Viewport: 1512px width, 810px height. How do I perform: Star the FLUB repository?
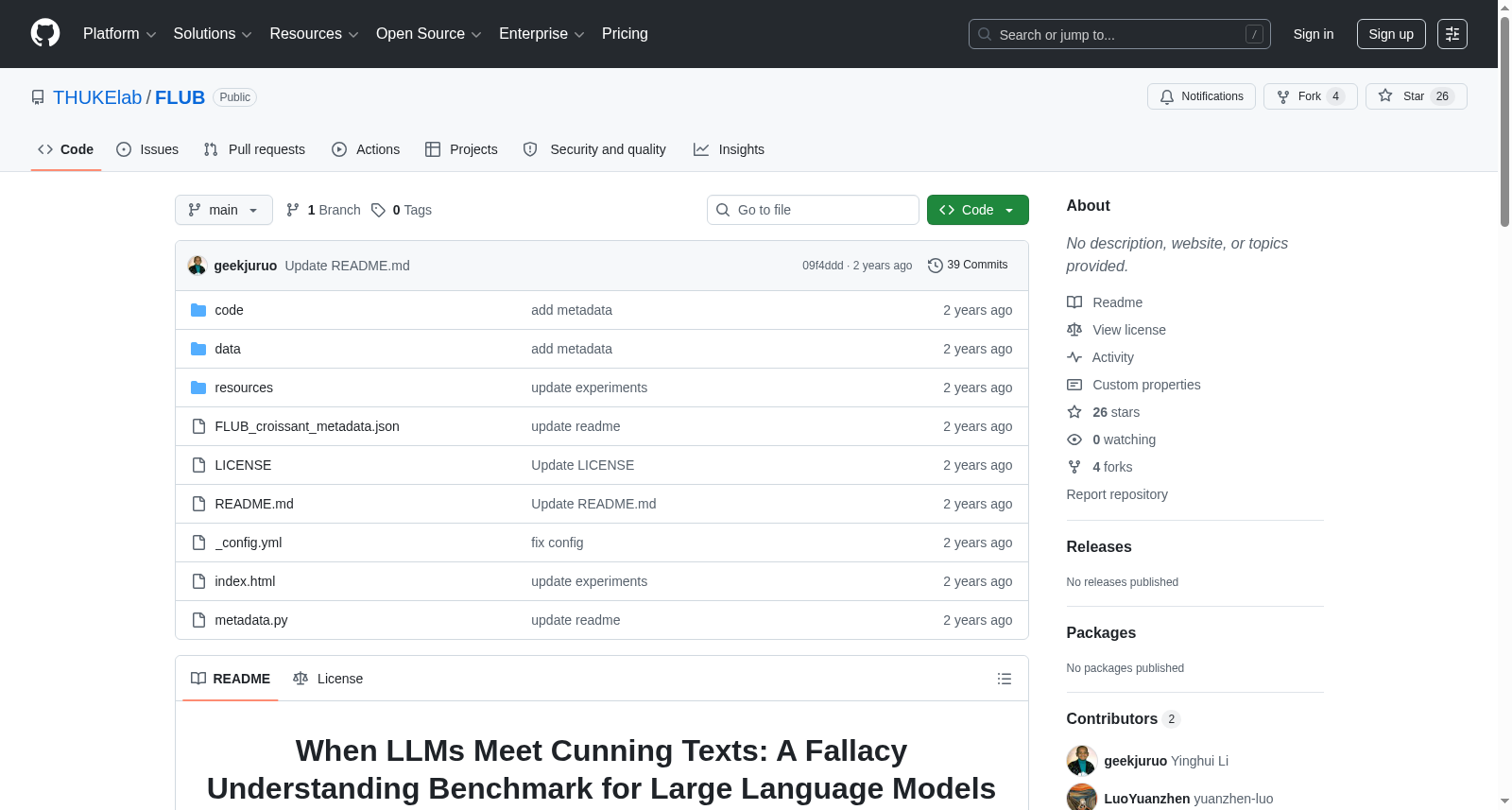(x=1416, y=96)
